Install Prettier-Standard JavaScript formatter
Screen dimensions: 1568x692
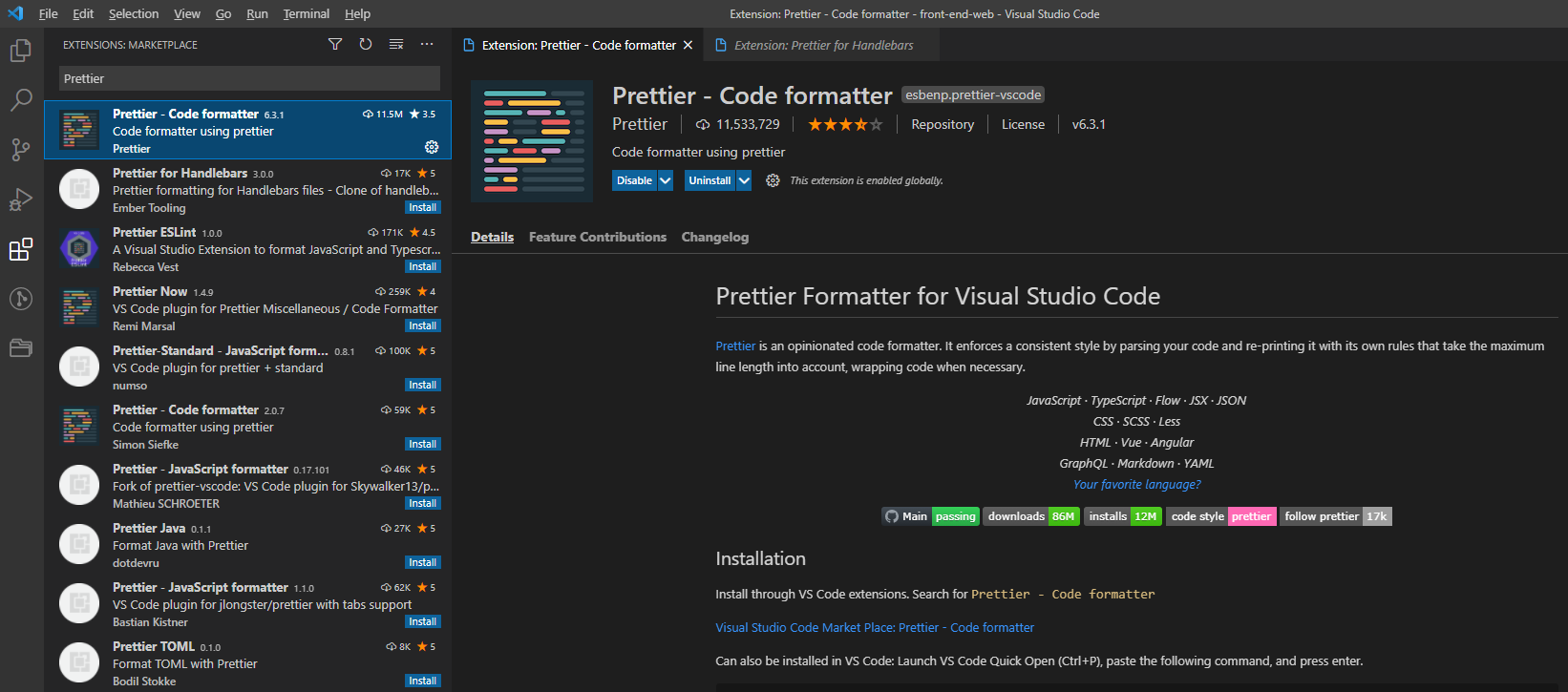pyautogui.click(x=422, y=385)
